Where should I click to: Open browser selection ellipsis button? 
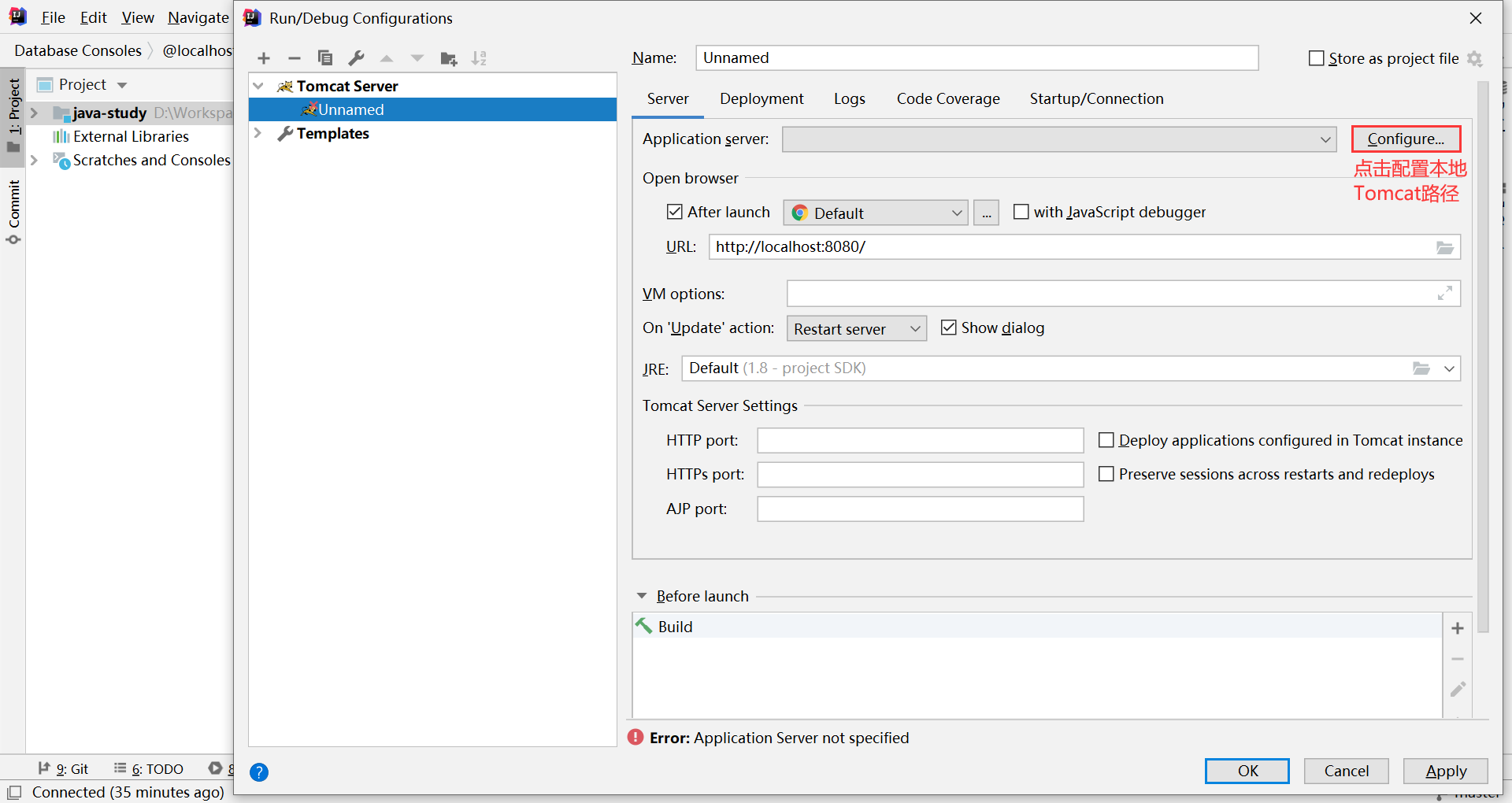pyautogui.click(x=986, y=213)
